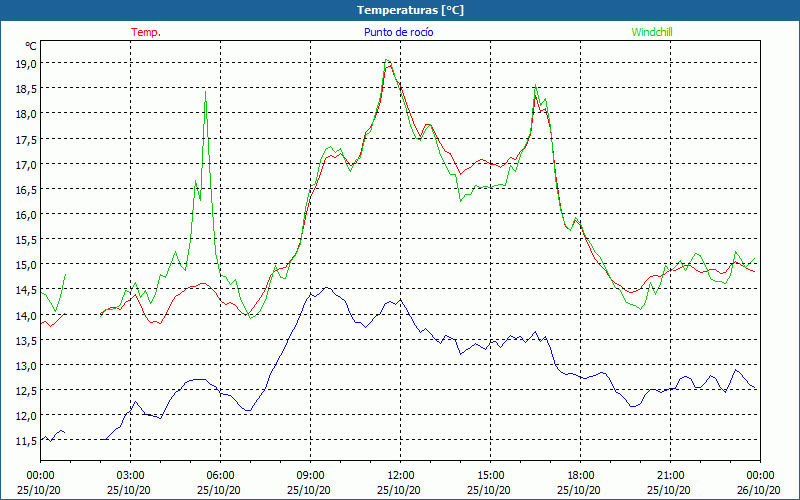The image size is (800, 500).
Task: Click the 18,0 y-axis value
Action: tap(26, 114)
